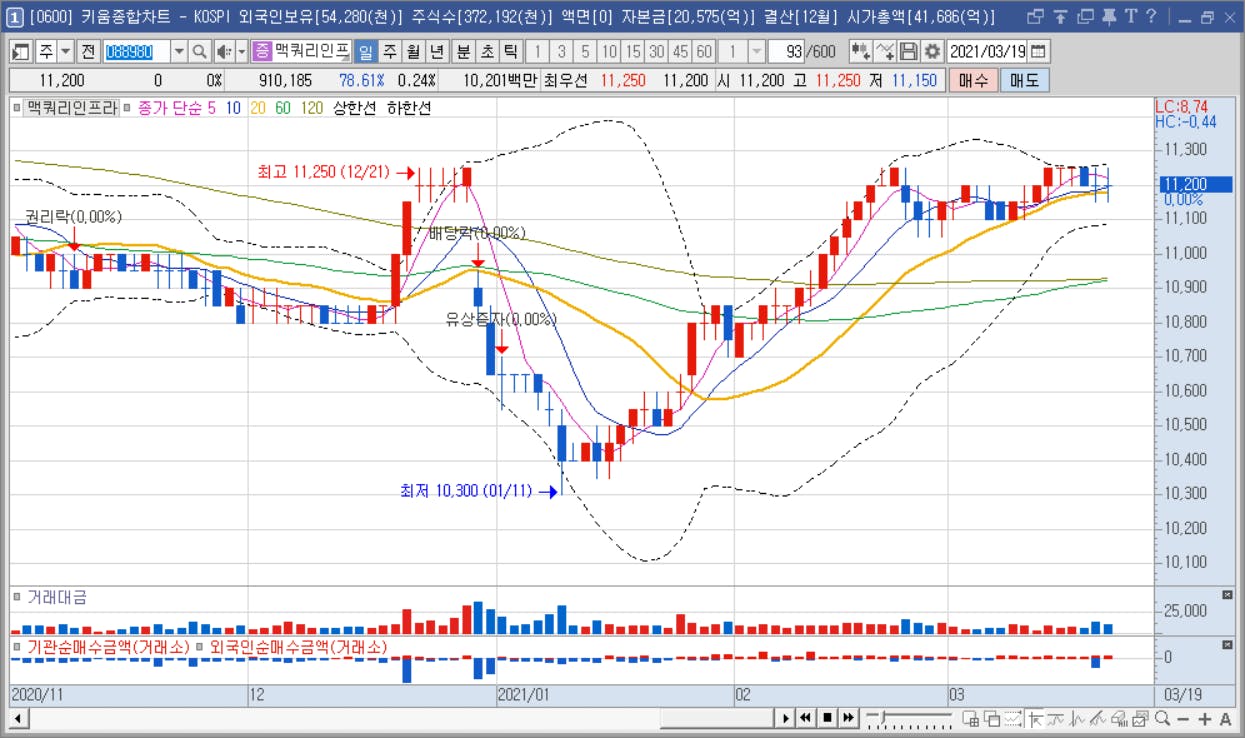Click the 매도 sell button
The image size is (1245, 738).
click(x=1024, y=81)
